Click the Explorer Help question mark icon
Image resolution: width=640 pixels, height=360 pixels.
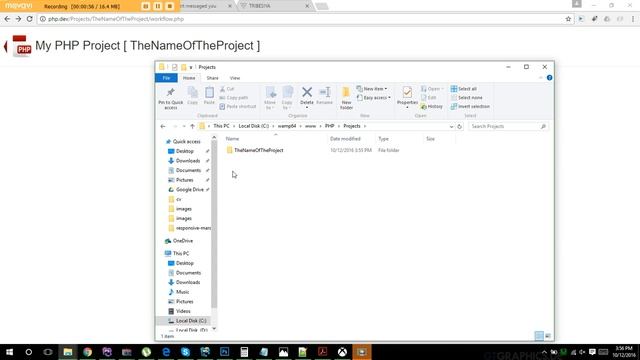(x=549, y=78)
